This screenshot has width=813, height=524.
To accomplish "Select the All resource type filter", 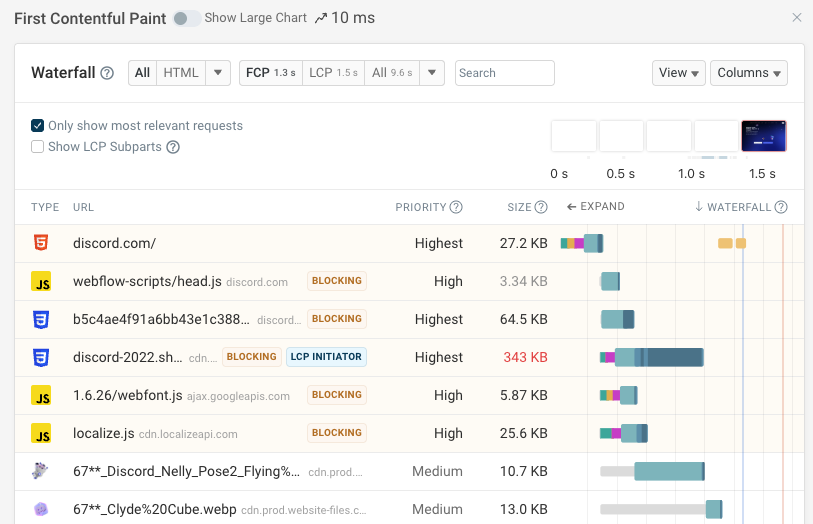I will pyautogui.click(x=142, y=73).
